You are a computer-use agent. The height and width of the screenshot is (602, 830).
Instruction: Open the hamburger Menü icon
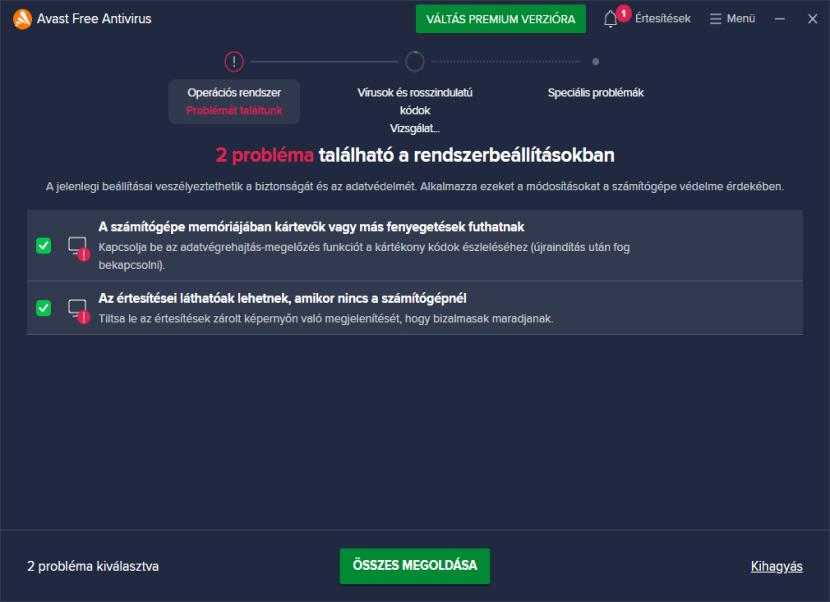pos(715,19)
